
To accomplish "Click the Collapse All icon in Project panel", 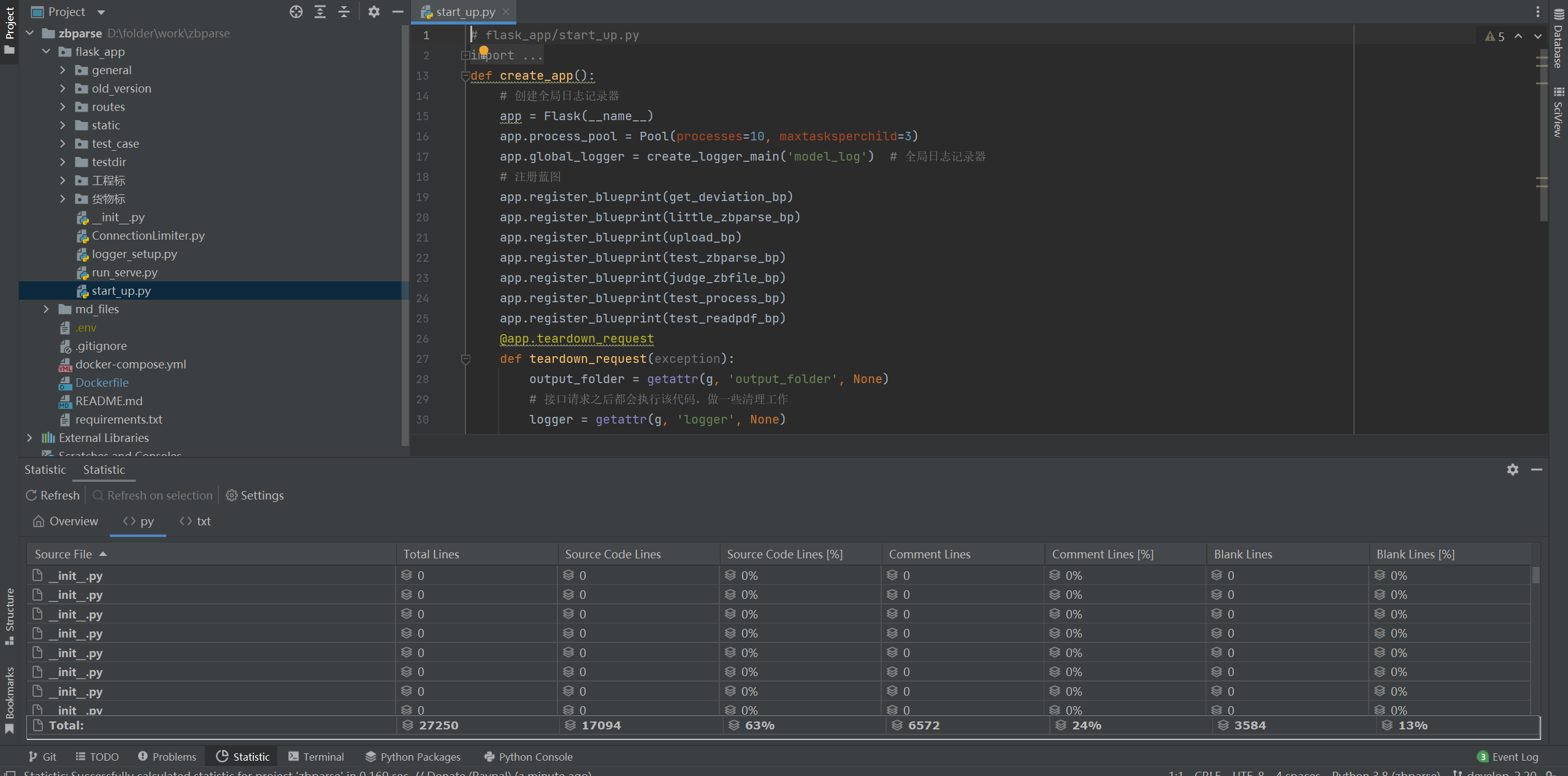I will tap(344, 12).
